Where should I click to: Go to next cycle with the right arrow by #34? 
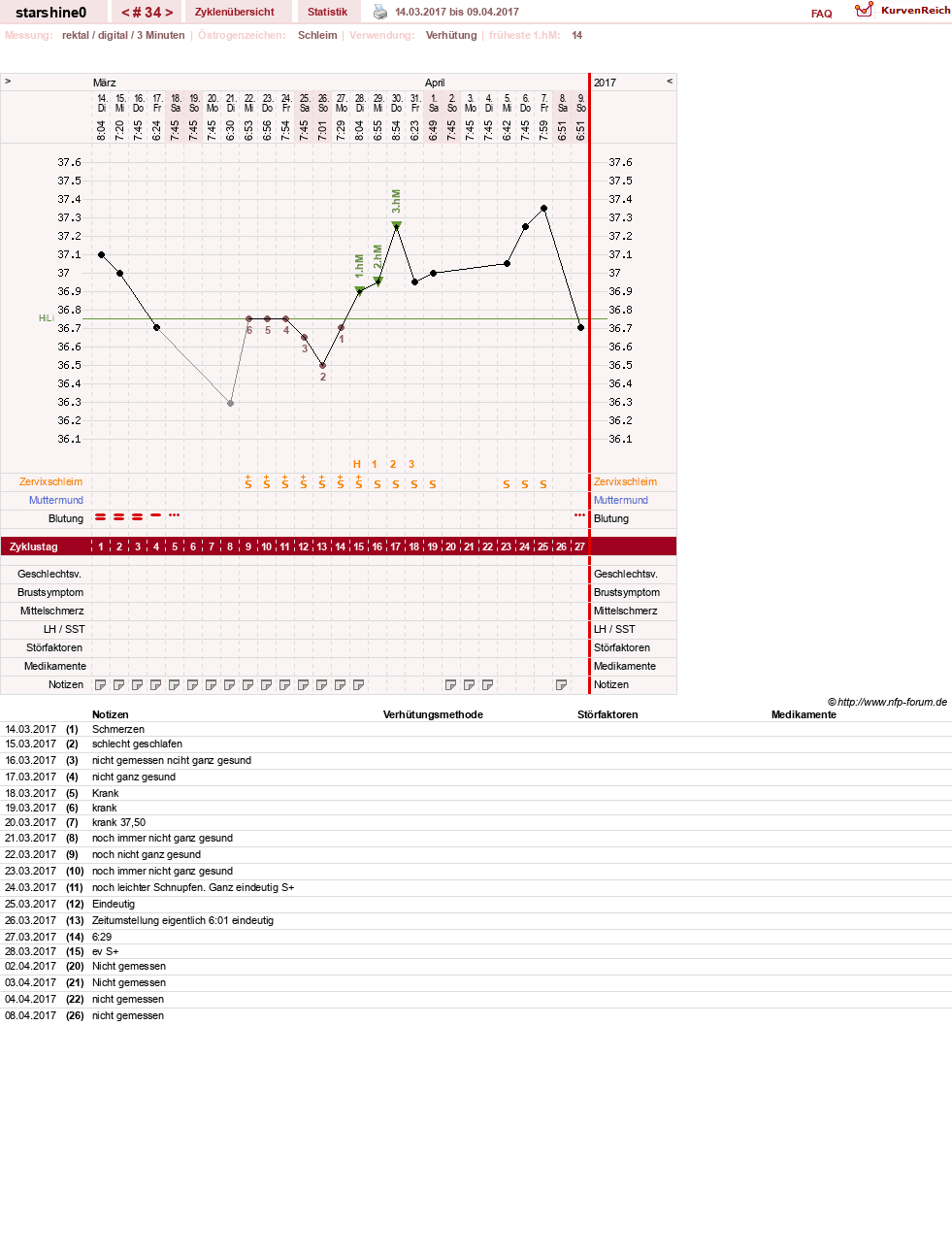point(169,13)
